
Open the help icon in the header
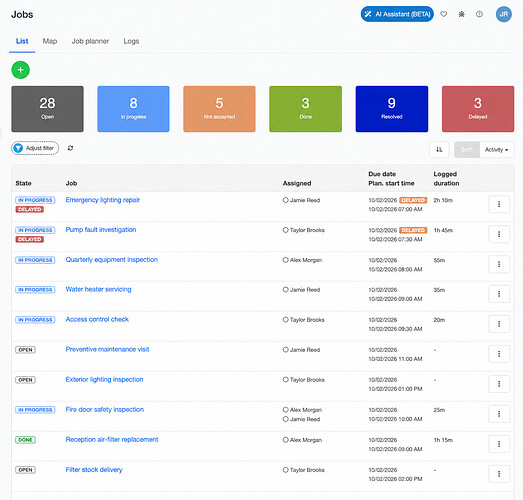click(x=479, y=14)
